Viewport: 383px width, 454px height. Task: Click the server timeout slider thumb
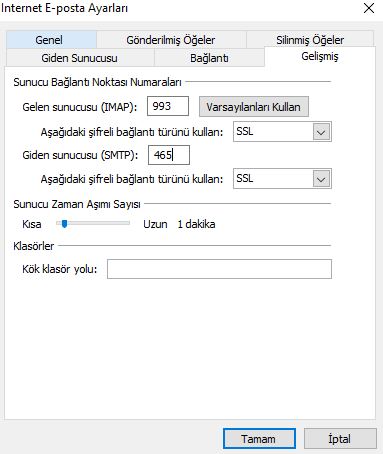click(64, 224)
